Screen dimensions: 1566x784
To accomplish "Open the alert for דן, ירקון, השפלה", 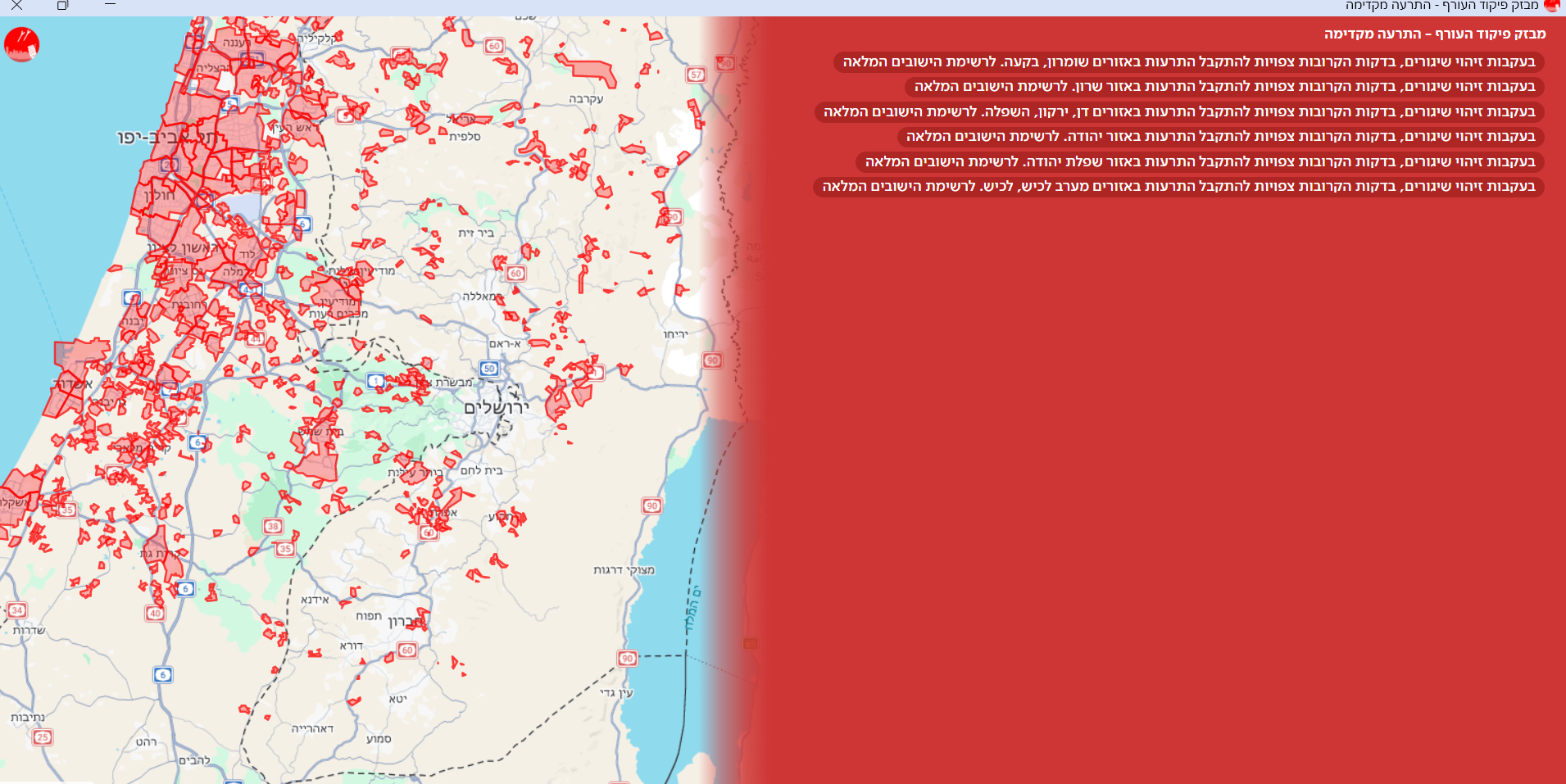I will (x=1178, y=112).
